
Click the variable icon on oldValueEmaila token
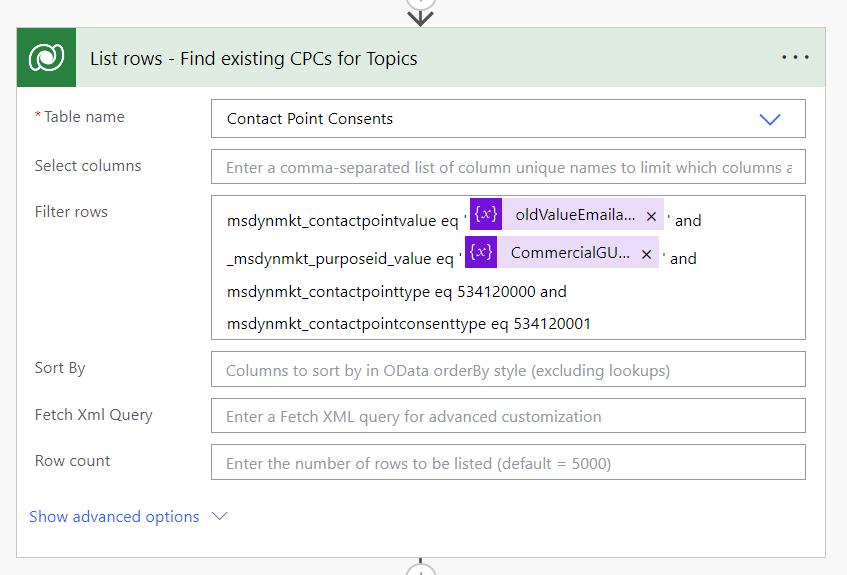[x=486, y=214]
